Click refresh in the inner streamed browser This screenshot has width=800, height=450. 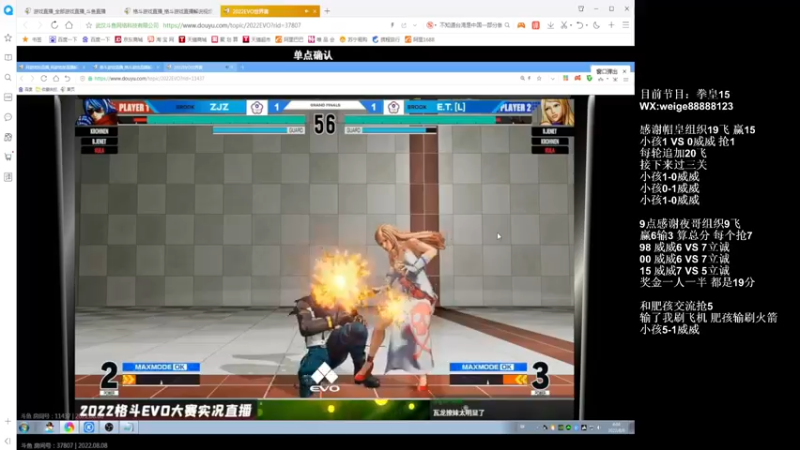[44, 79]
